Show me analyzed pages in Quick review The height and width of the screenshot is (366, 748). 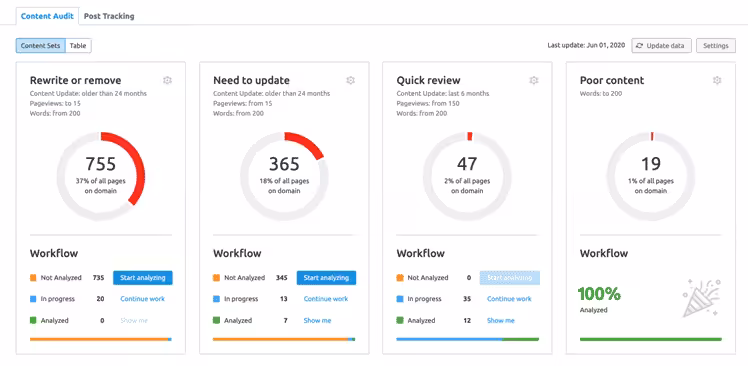point(500,321)
